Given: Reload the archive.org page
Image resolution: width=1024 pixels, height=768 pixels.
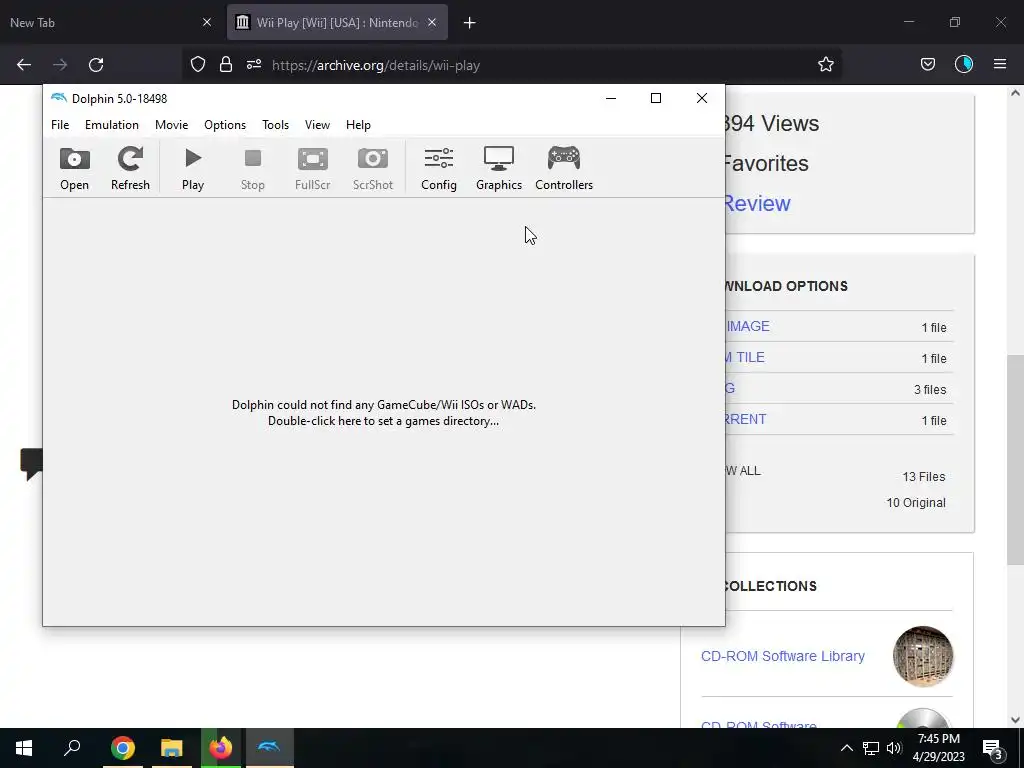Looking at the screenshot, I should pyautogui.click(x=96, y=65).
